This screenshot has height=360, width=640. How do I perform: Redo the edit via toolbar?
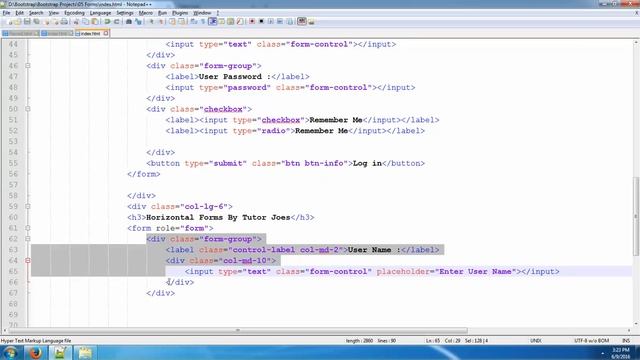pyautogui.click(x=116, y=21)
